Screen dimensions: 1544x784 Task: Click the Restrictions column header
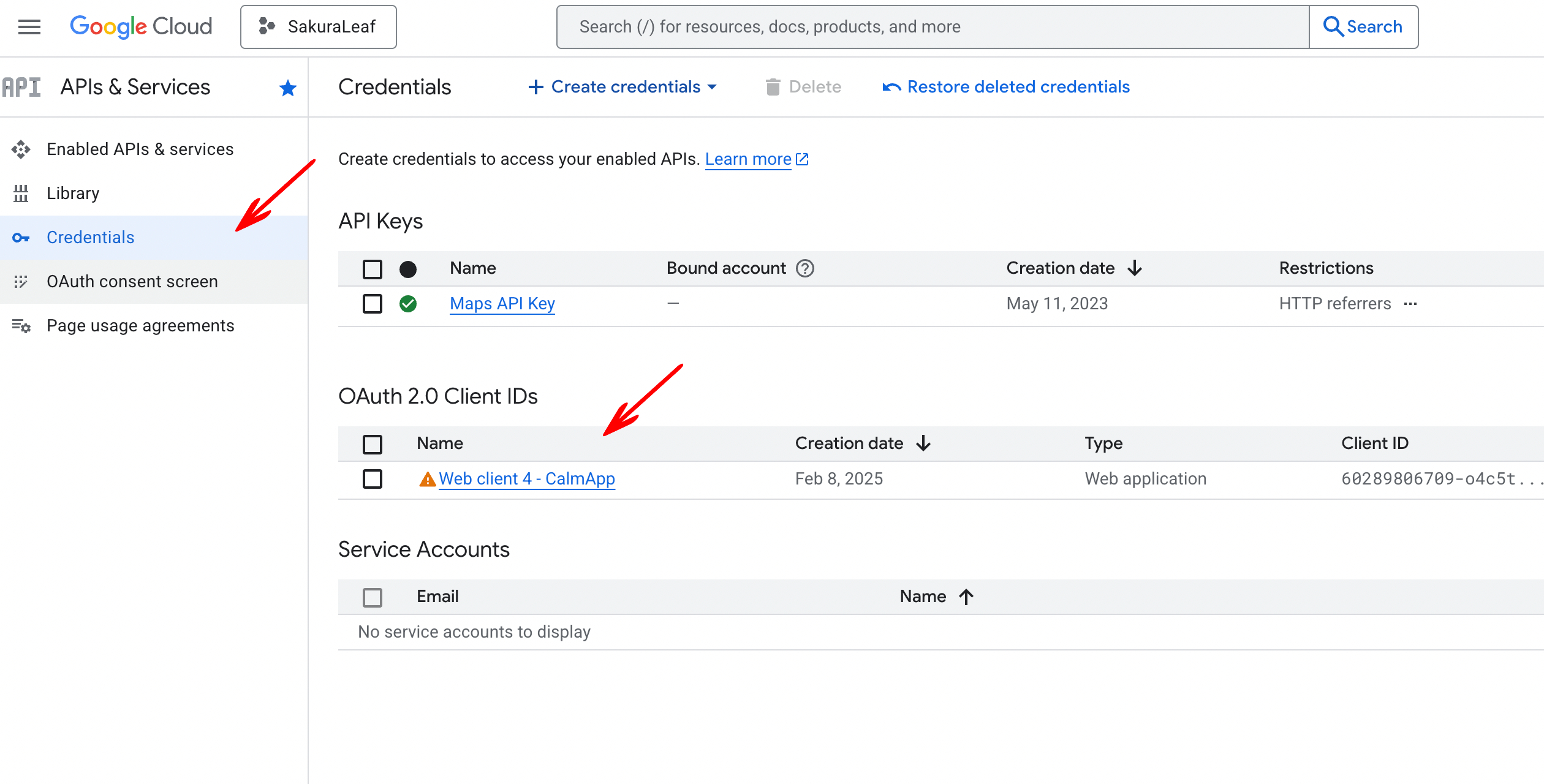[1326, 268]
